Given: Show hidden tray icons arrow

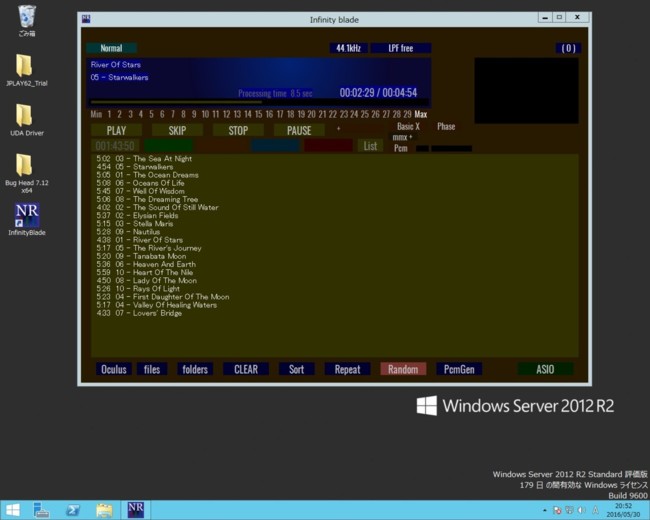Looking at the screenshot, I should (x=545, y=510).
